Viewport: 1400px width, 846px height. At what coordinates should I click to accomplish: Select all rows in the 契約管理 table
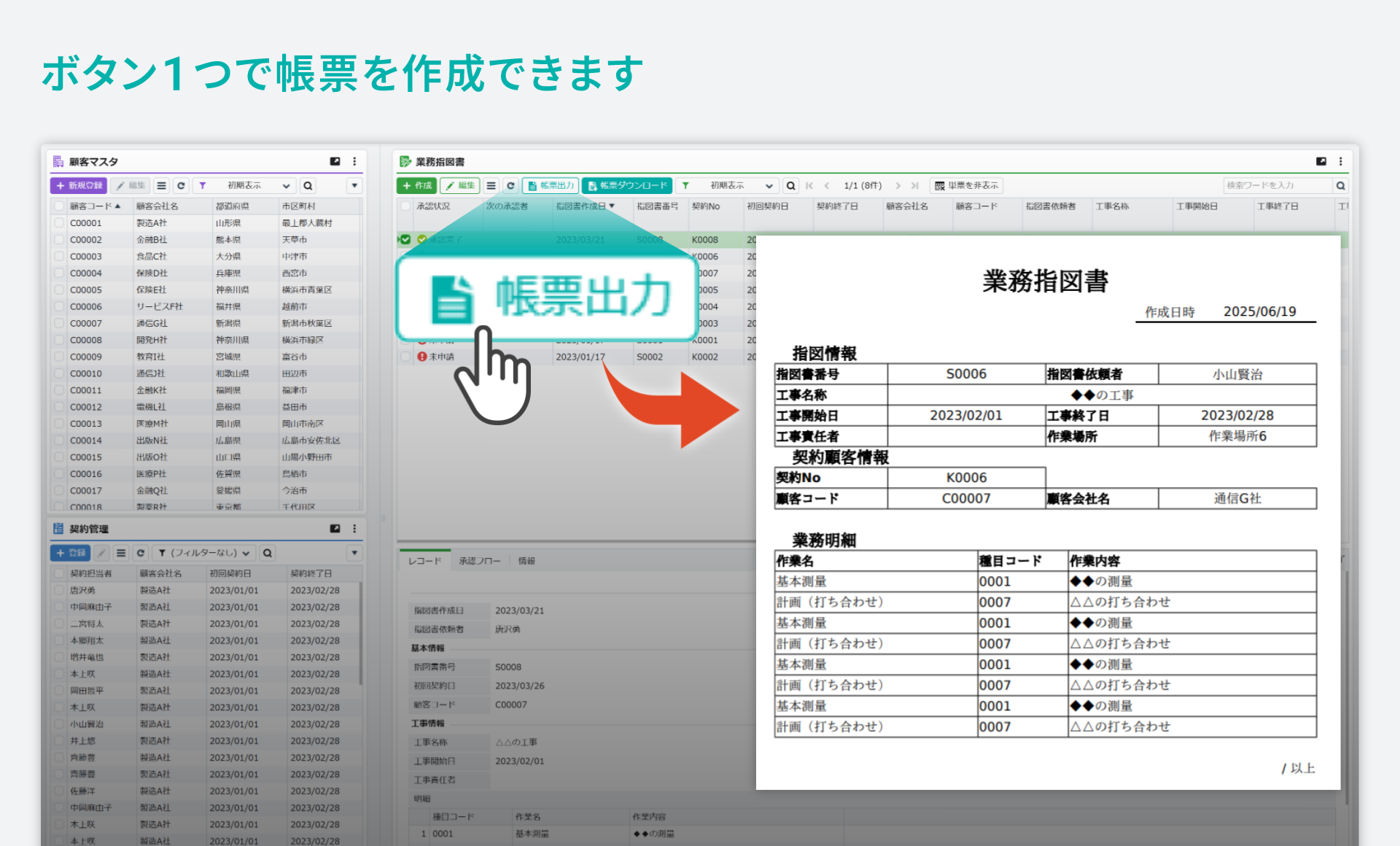click(x=59, y=573)
